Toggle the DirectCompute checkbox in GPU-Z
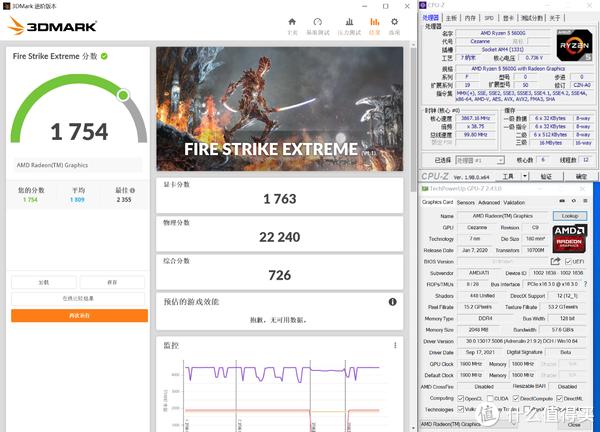 (516, 399)
